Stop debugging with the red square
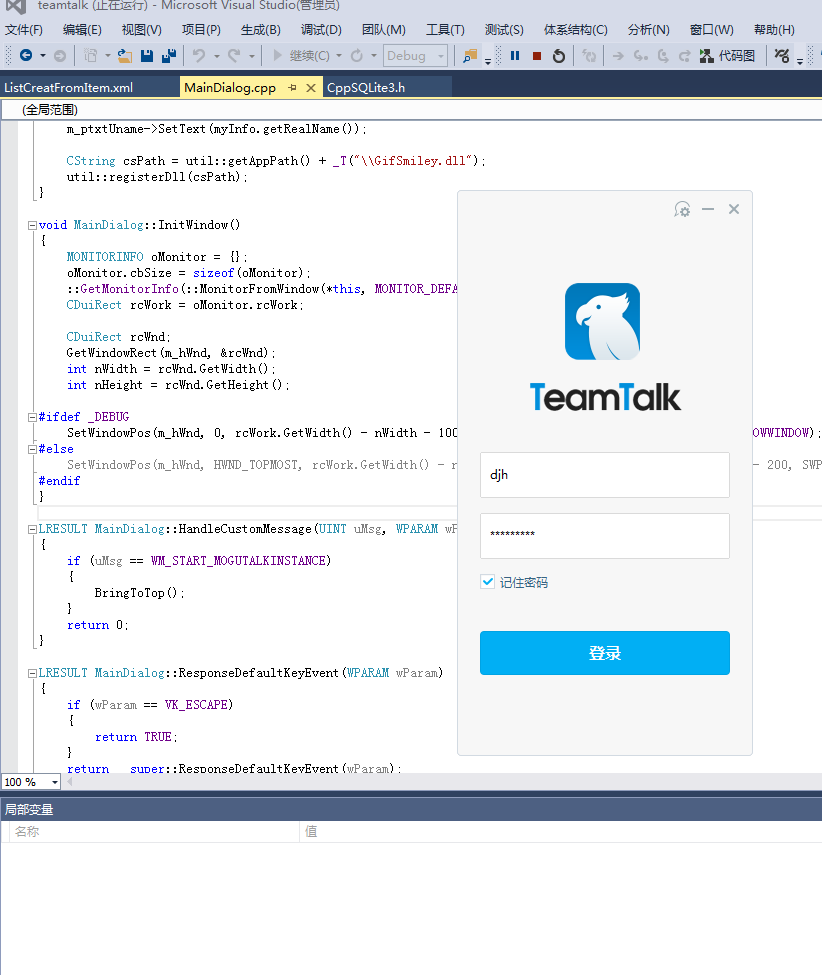This screenshot has height=975, width=822. tap(537, 56)
